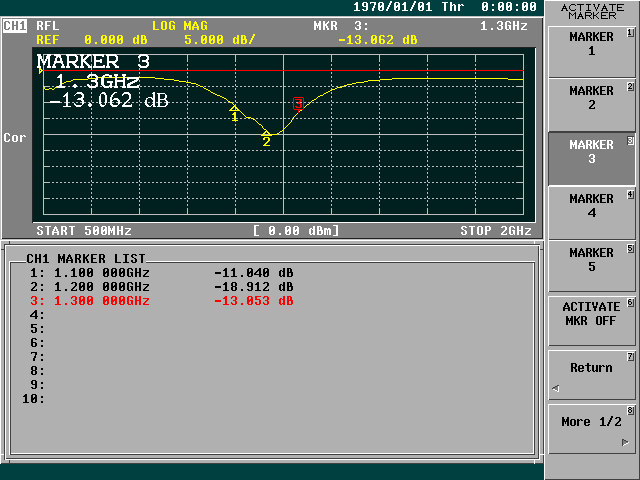Click marker 2 triangle on the trace
This screenshot has width=640, height=480.
[266, 133]
